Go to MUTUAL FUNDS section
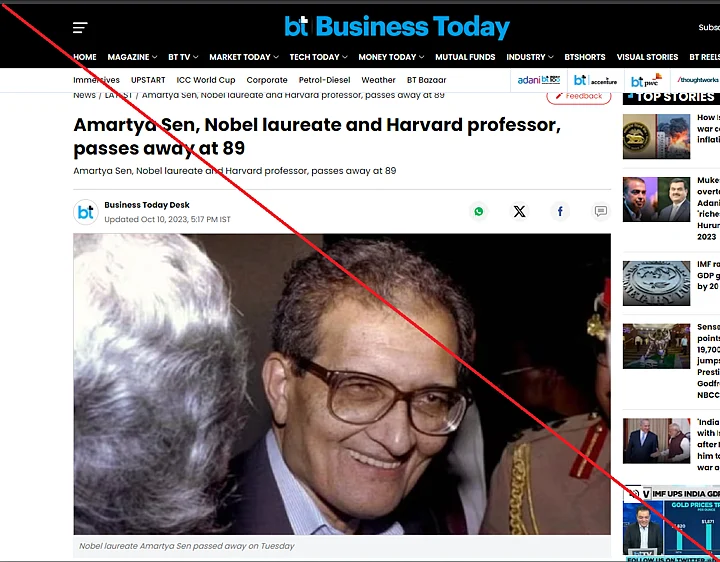720x562 pixels. point(465,57)
